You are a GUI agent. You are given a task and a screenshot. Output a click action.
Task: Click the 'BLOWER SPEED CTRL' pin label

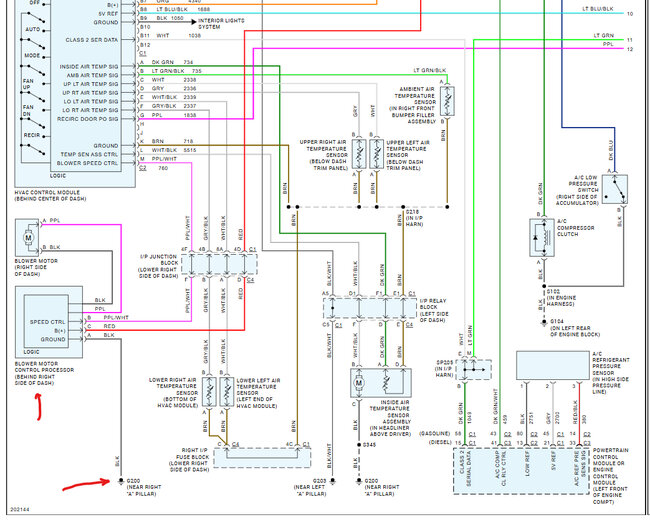87,163
